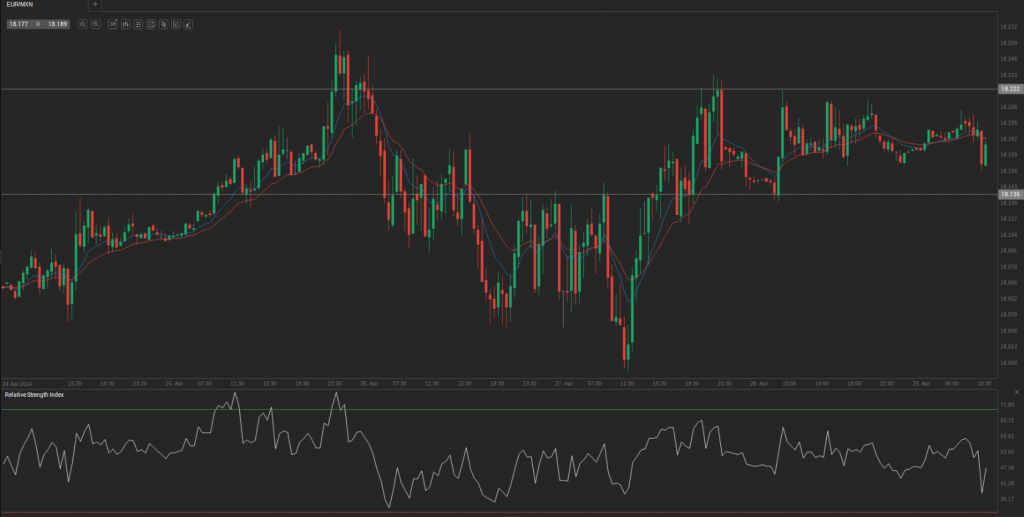The image size is (1024, 517).
Task: Click the 18.189 ask price button
Action: [x=56, y=23]
